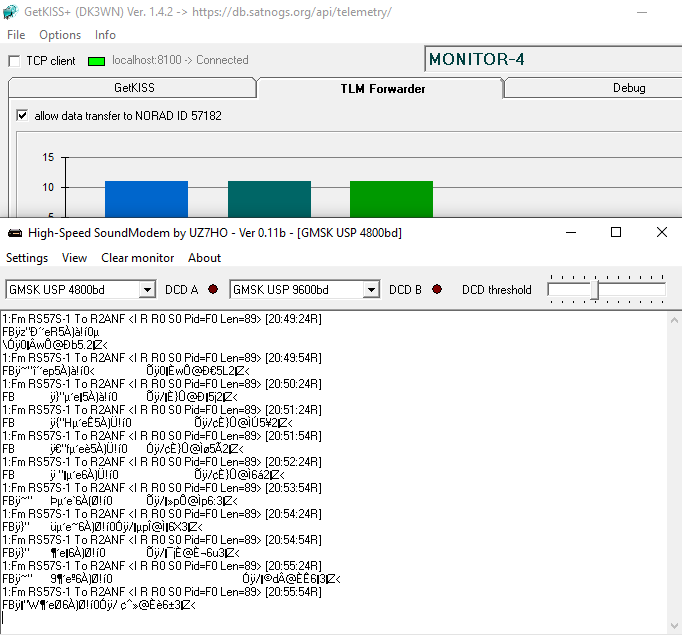Click the frame line timestamped 20:52:24R
Viewport: 682px width, 636px height.
tap(162, 462)
